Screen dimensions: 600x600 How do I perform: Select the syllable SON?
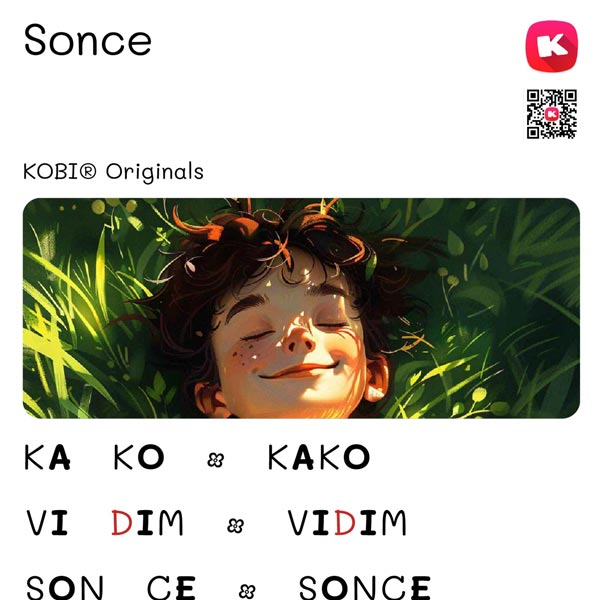point(64,588)
